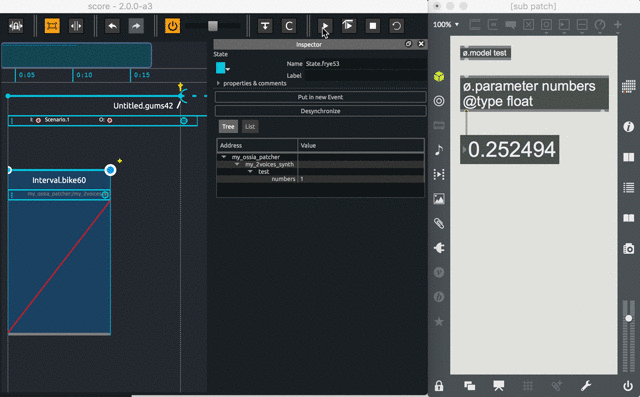640x397 pixels.
Task: Click the Reinitialize loop arrow icon
Action: point(396,26)
